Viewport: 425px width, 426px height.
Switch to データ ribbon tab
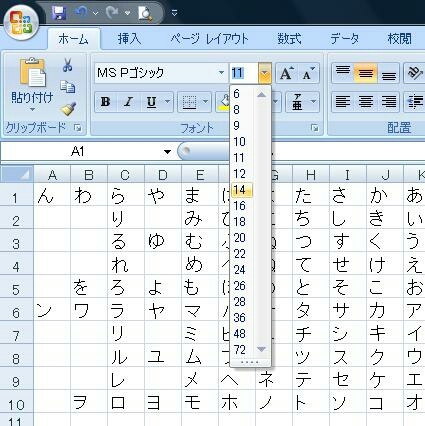click(345, 39)
